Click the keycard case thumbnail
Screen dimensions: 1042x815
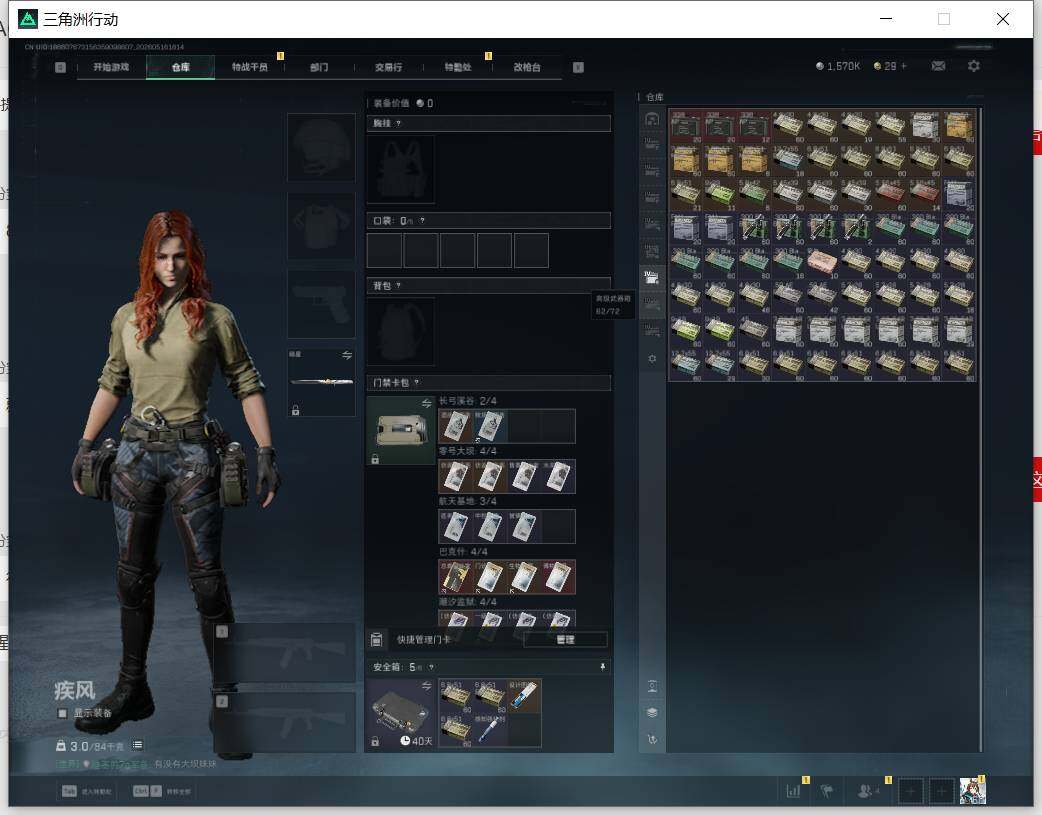pyautogui.click(x=401, y=430)
